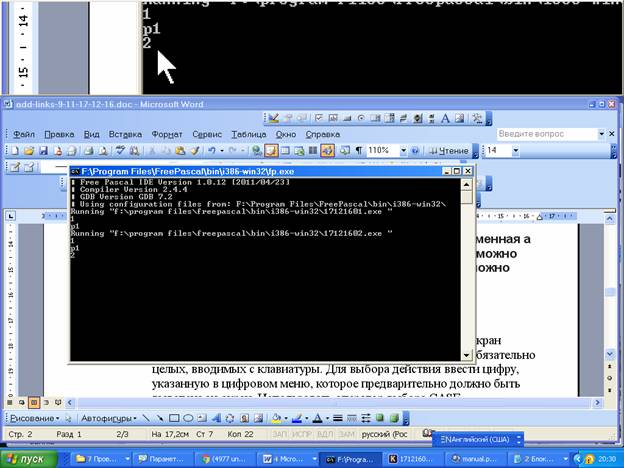Click the New document icon in Word toolbar
Viewport: 624px width, 468px height.
15,151
